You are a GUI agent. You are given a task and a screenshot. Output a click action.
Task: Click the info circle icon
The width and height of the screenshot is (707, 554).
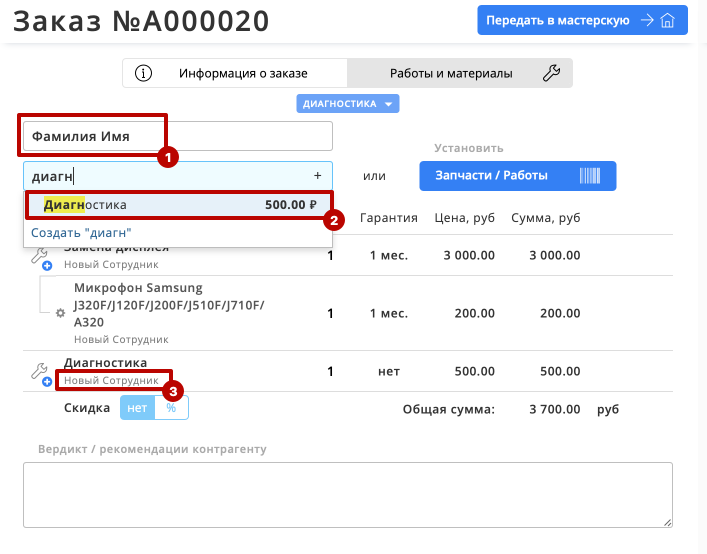pos(143,73)
